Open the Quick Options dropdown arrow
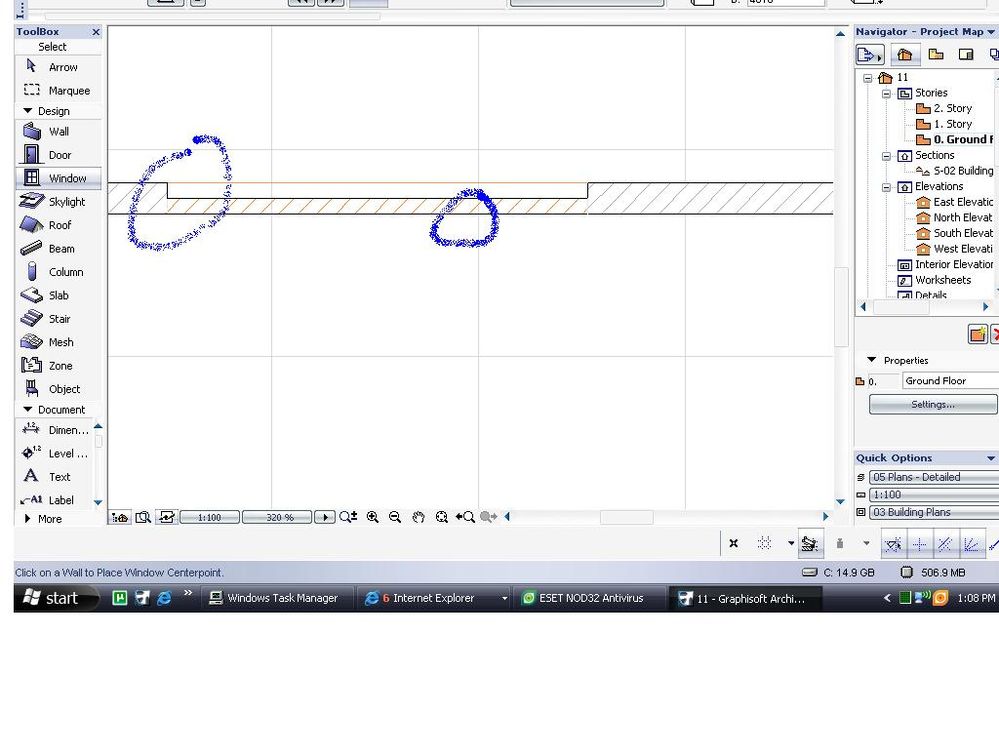The width and height of the screenshot is (999, 749). [991, 458]
